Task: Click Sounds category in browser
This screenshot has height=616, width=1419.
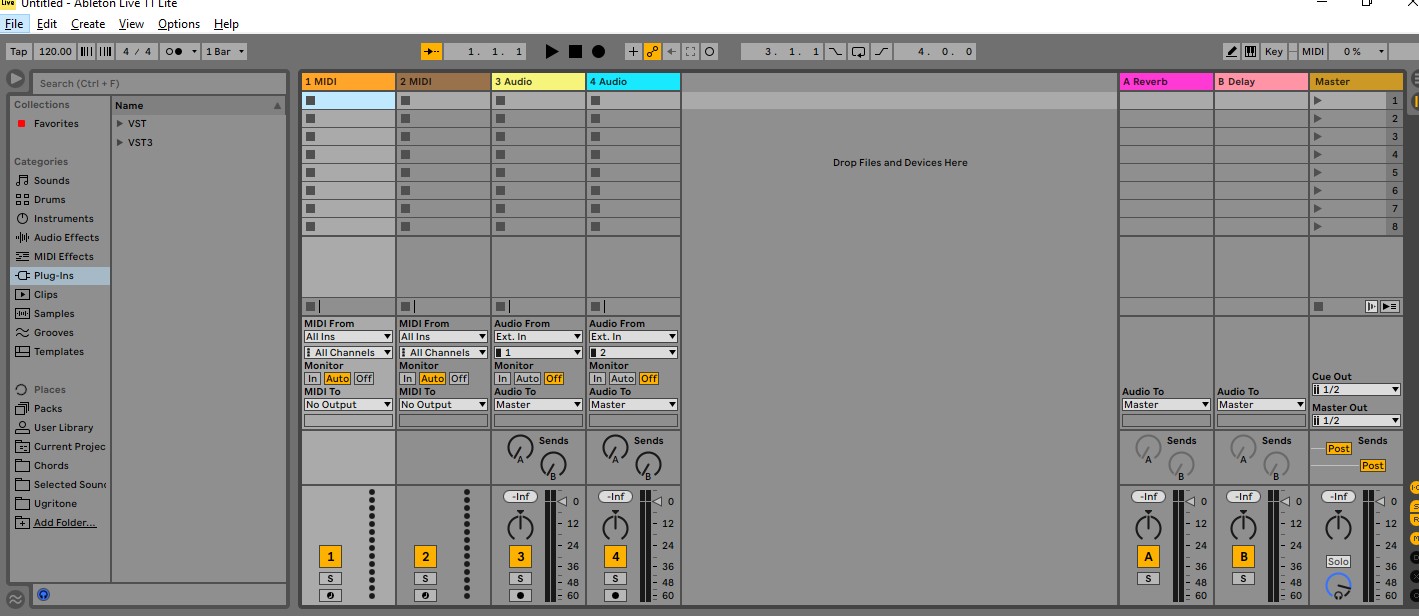Action: [52, 181]
